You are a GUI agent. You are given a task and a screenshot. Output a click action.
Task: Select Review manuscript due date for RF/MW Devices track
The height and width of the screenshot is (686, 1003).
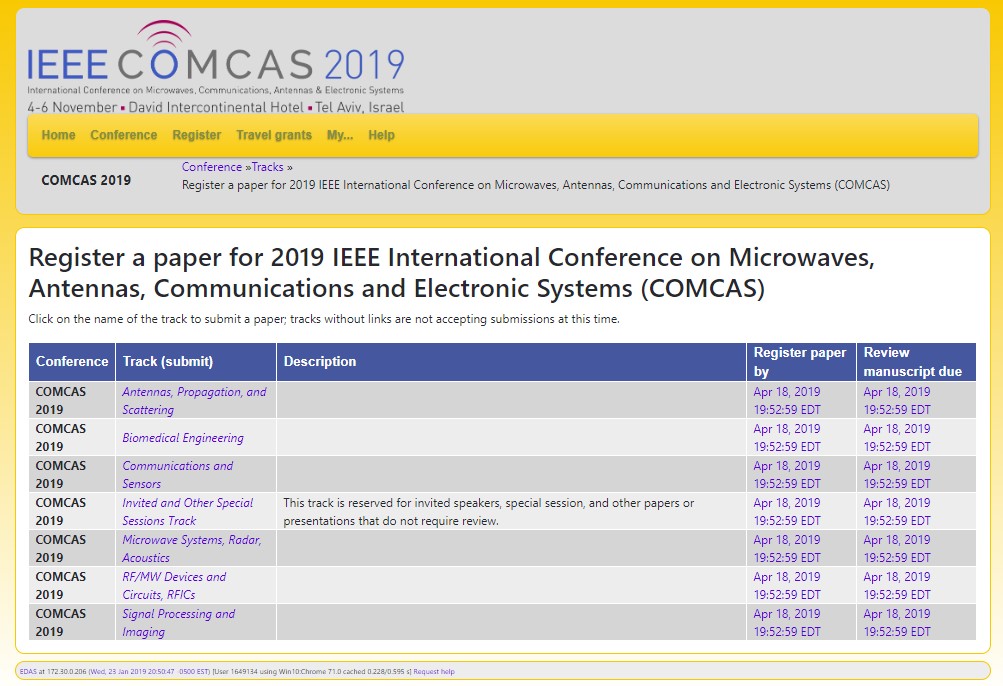coord(897,586)
